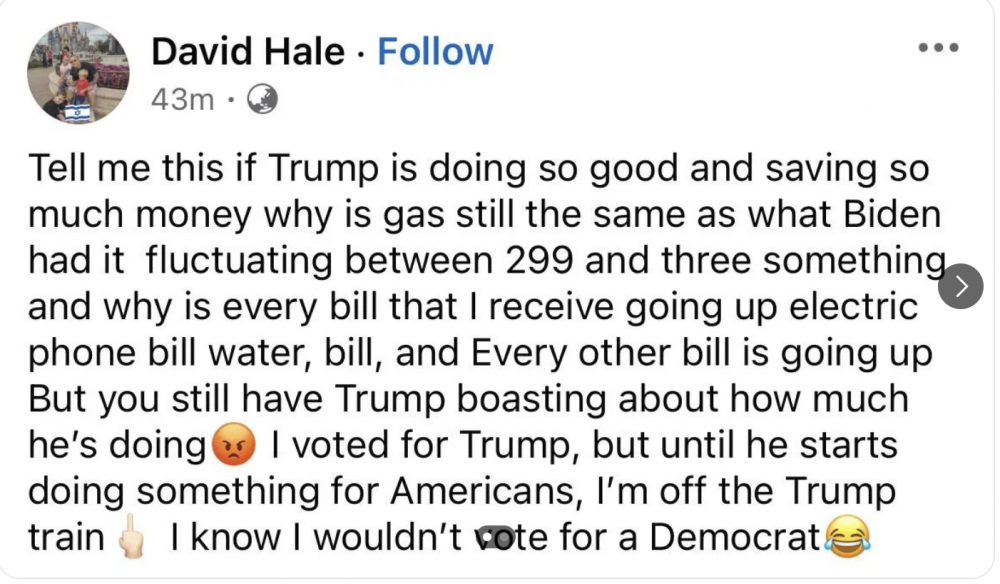This screenshot has width=1000, height=584.
Task: Click the next arrow chevron button
Action: pos(961,288)
